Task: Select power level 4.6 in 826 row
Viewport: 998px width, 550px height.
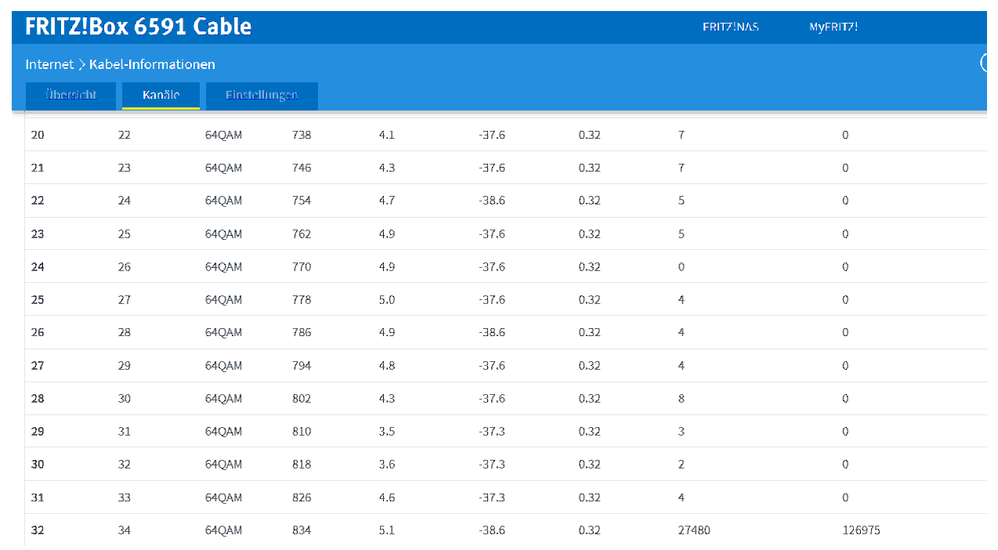Action: point(387,498)
